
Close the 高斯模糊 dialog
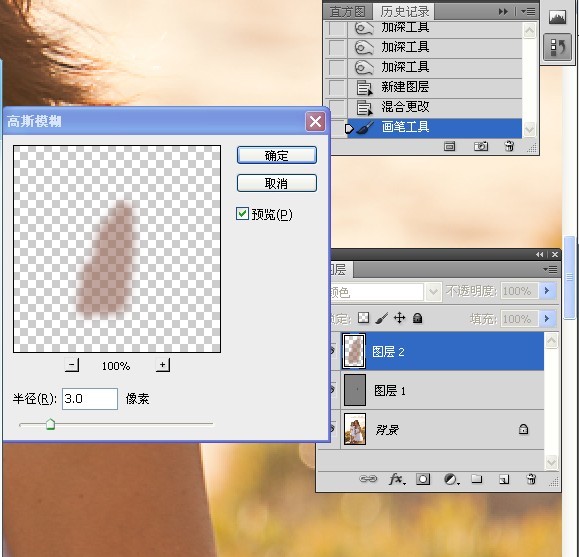[315, 121]
